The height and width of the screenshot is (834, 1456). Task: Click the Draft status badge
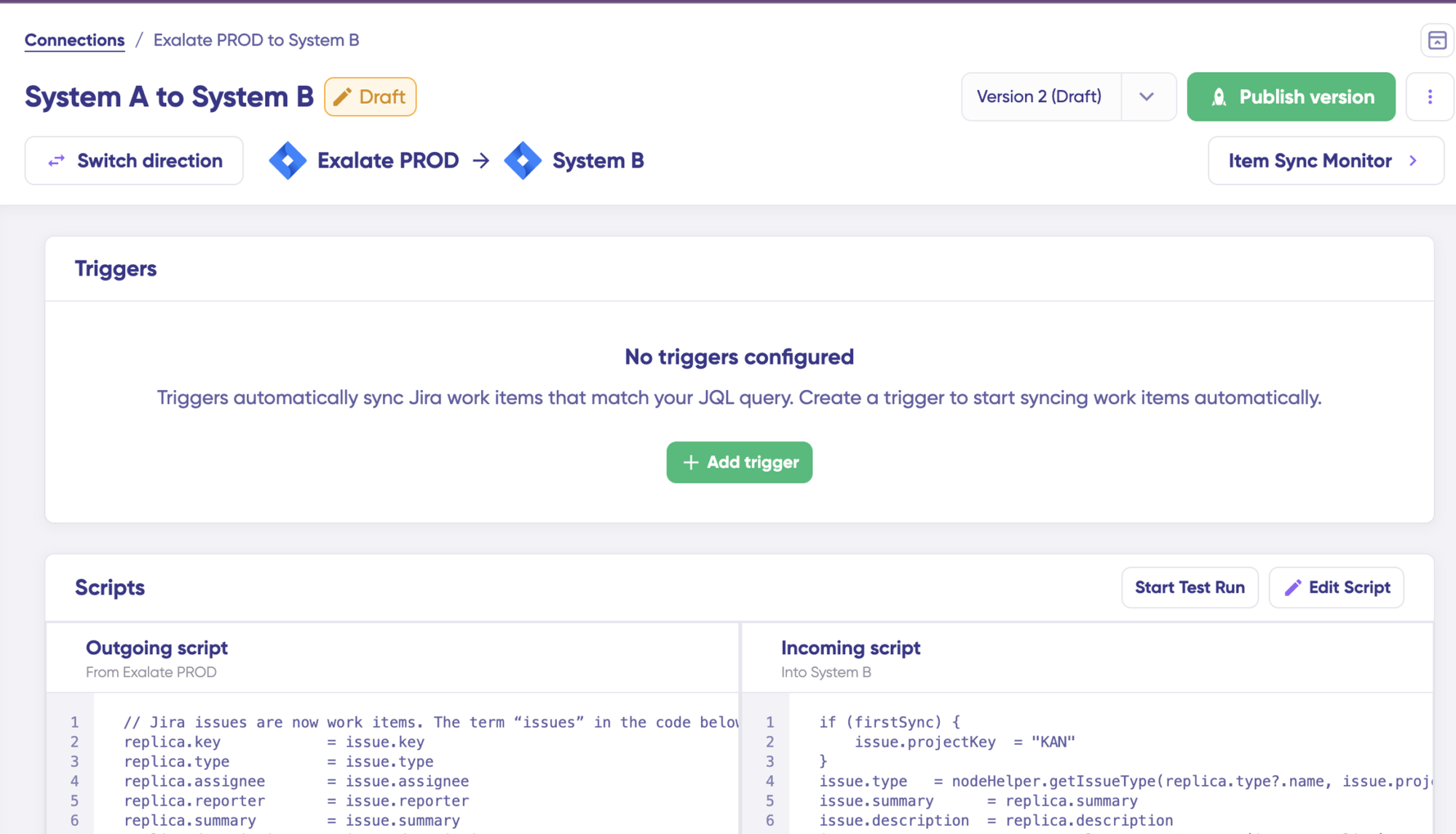[371, 97]
